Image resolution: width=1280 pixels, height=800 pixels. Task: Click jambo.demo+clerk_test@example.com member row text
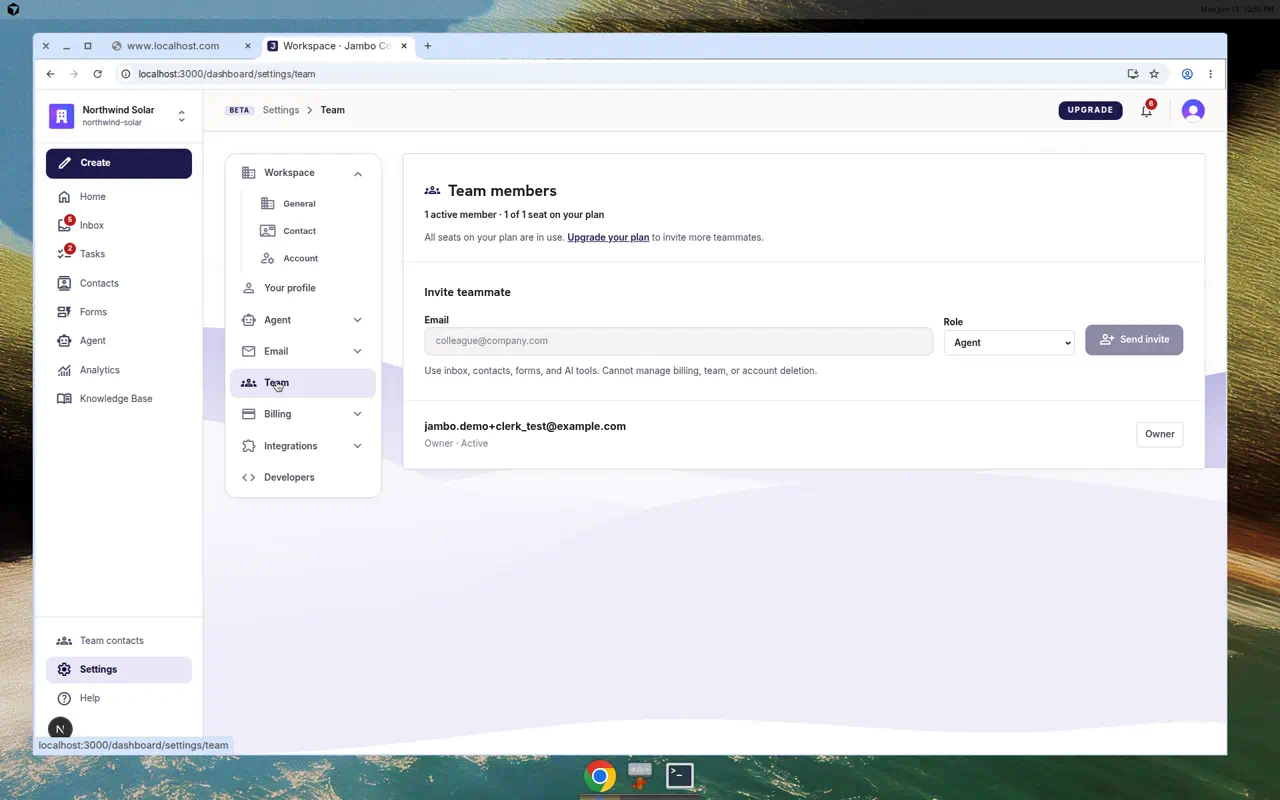pos(525,426)
